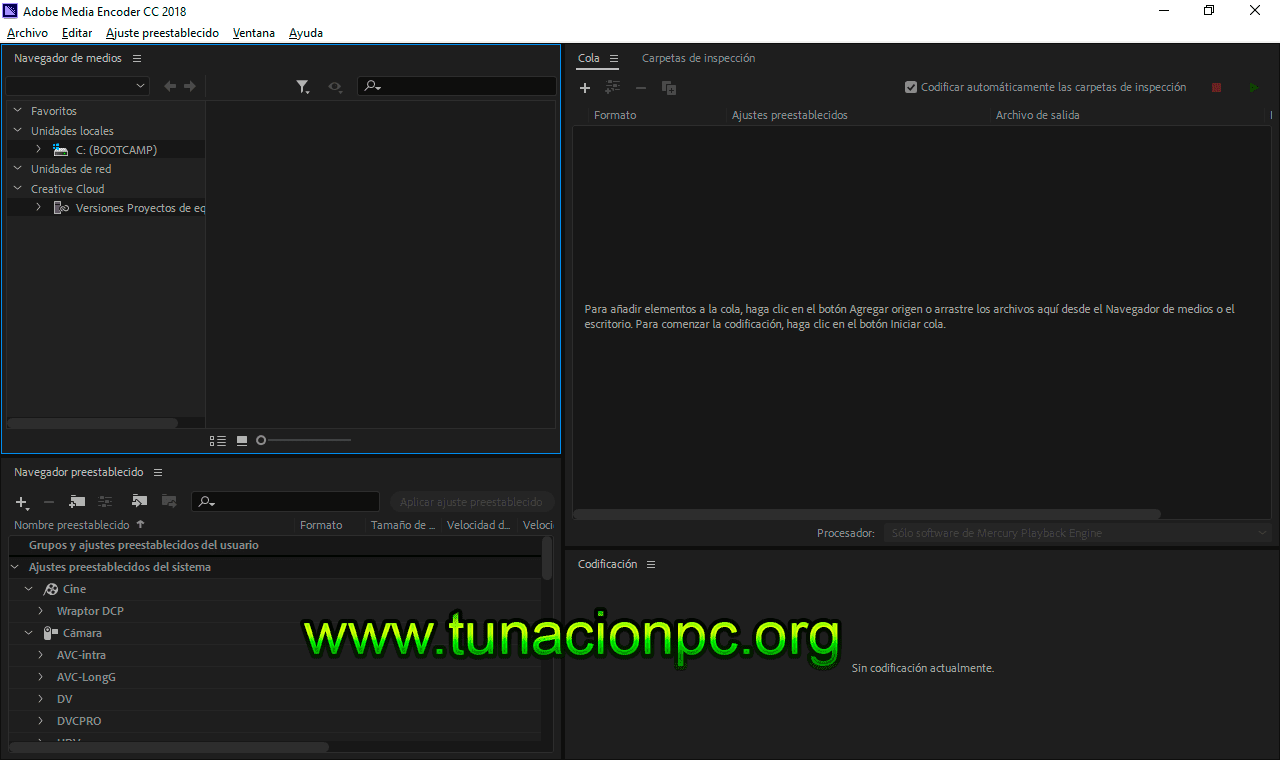Viewport: 1280px width, 760px height.
Task: Toggle Codificar automáticamente las carpetas de inspección checkbox
Action: (x=911, y=87)
